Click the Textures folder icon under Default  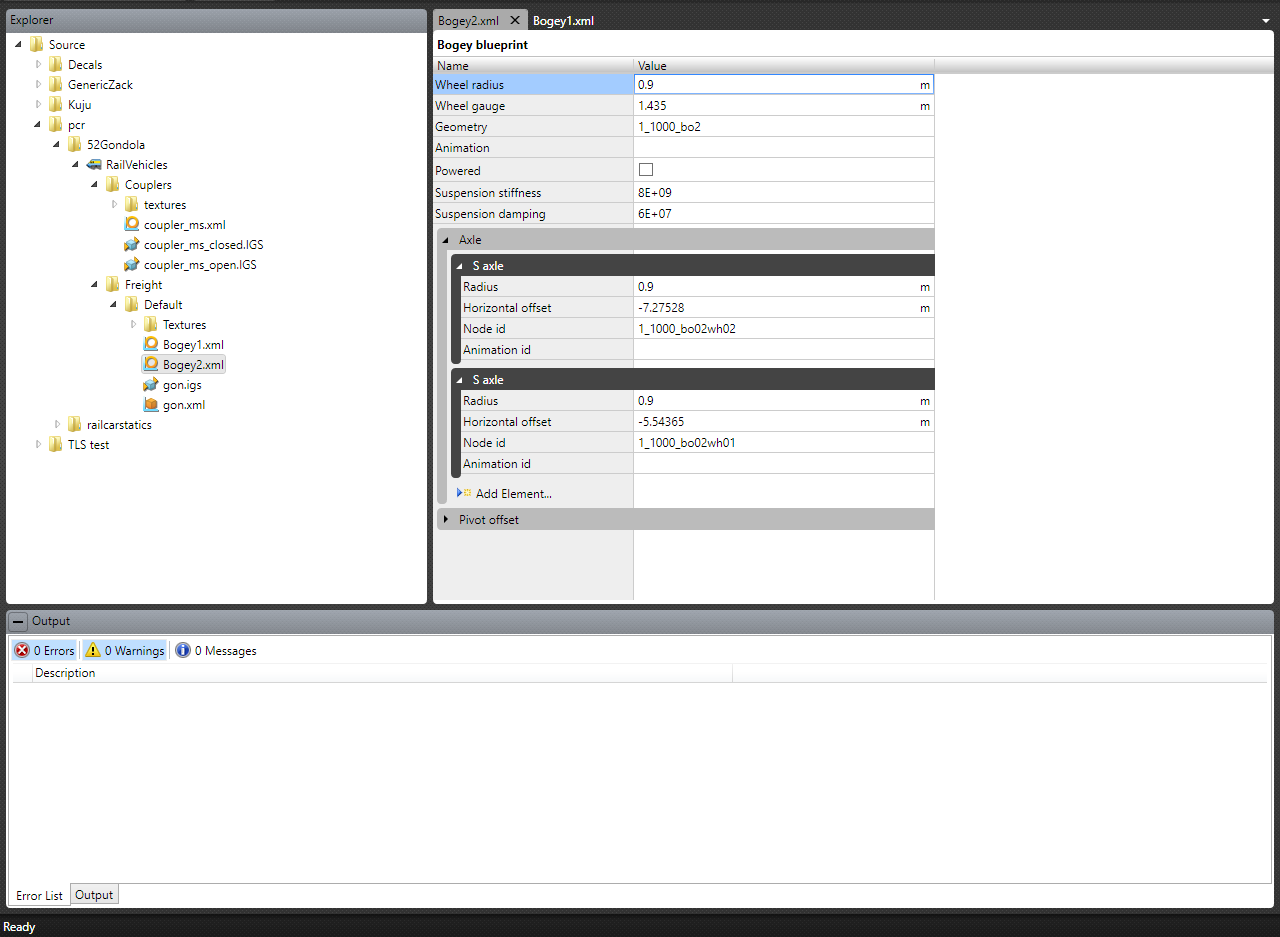[x=150, y=325]
